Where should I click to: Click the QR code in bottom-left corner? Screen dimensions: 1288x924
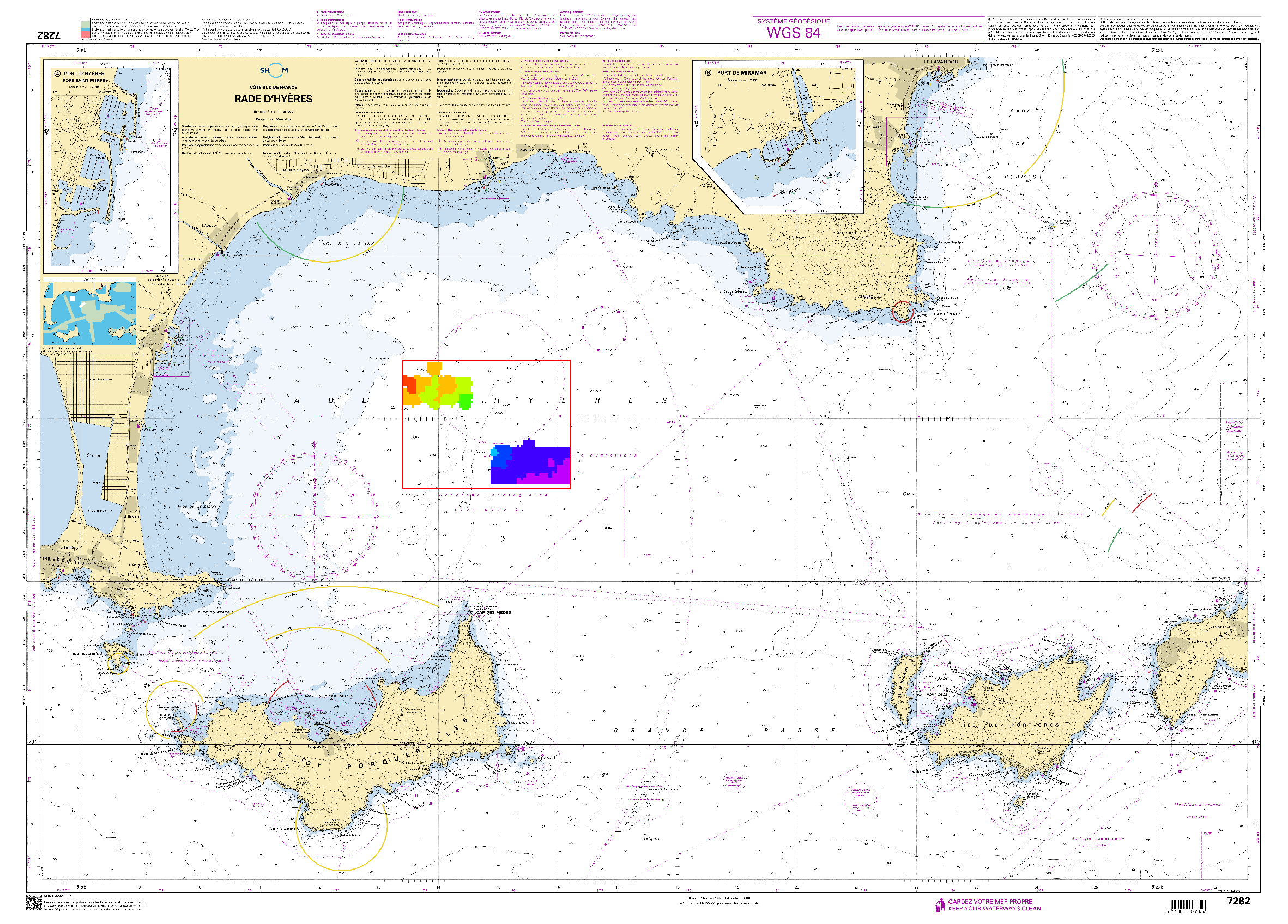(33, 902)
